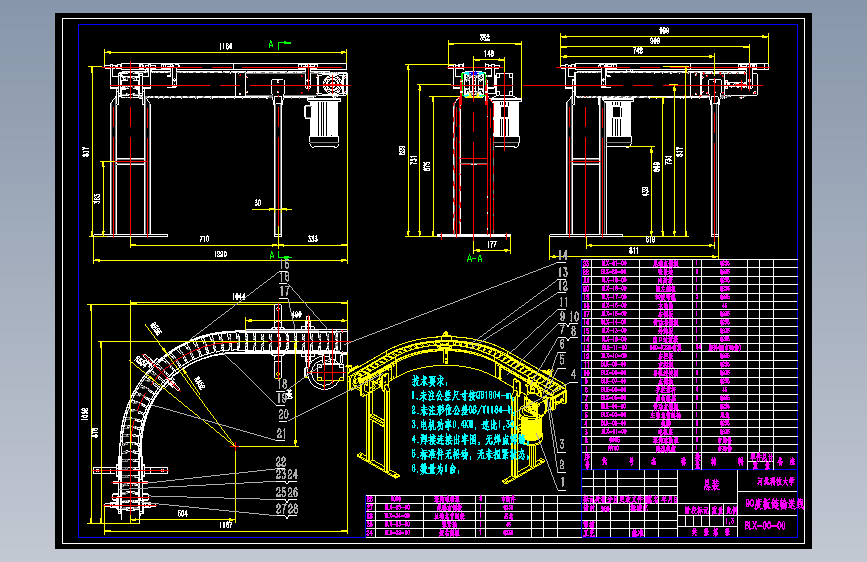Click the 总装 title in the title block

tap(712, 485)
